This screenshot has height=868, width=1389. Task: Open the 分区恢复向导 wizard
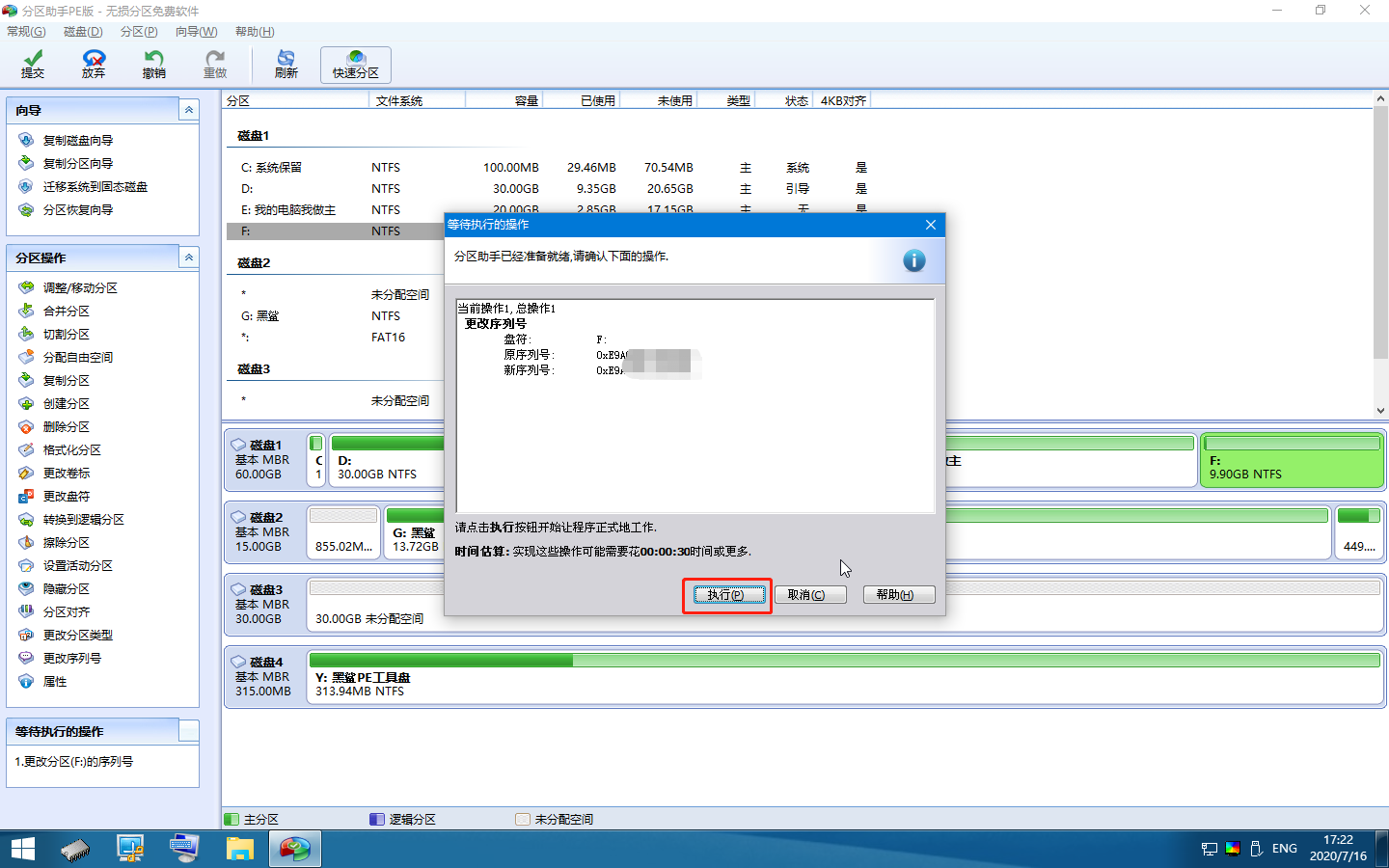78,210
